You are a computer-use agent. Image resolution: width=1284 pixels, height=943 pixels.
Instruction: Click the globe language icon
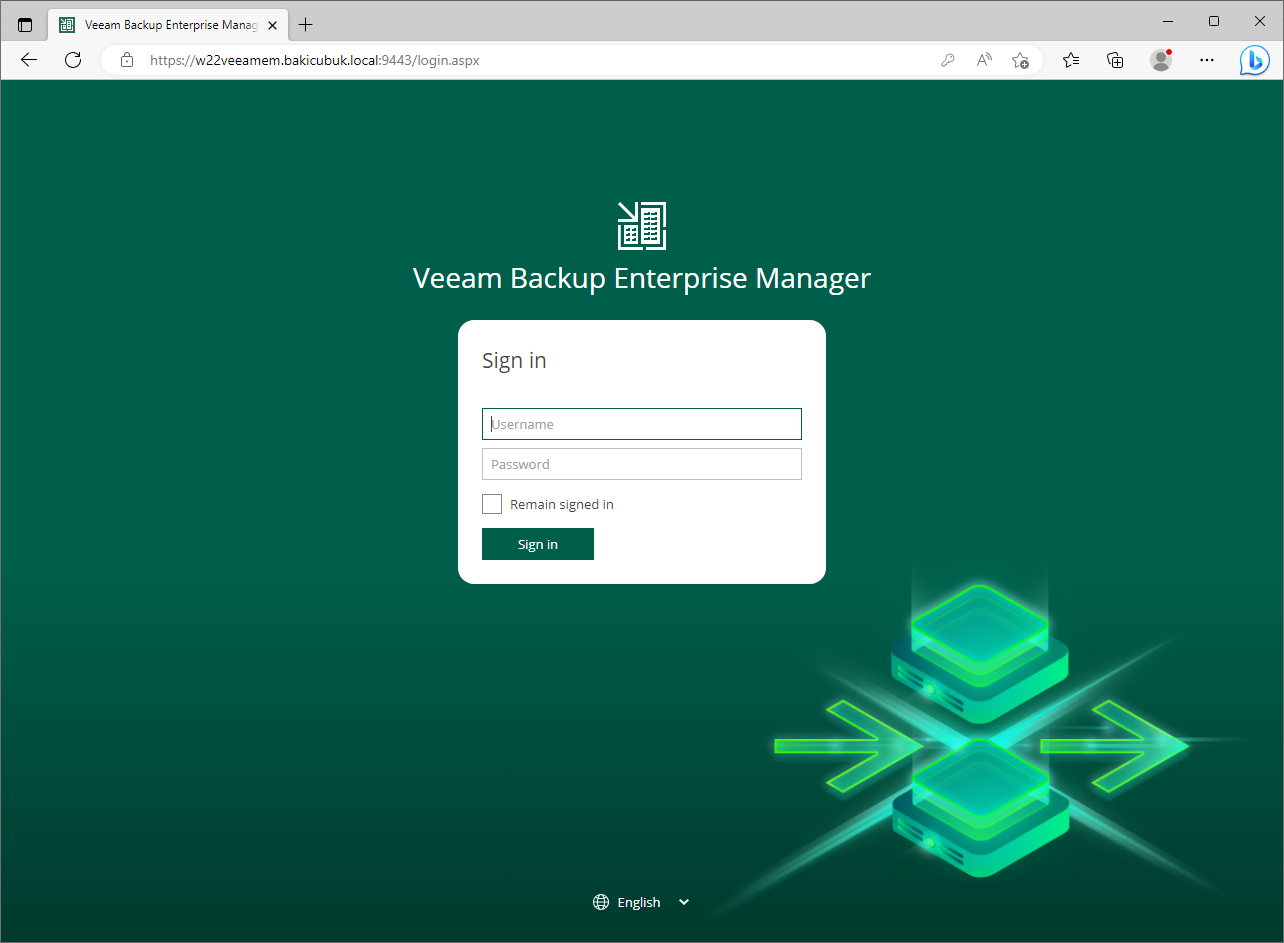(x=601, y=902)
